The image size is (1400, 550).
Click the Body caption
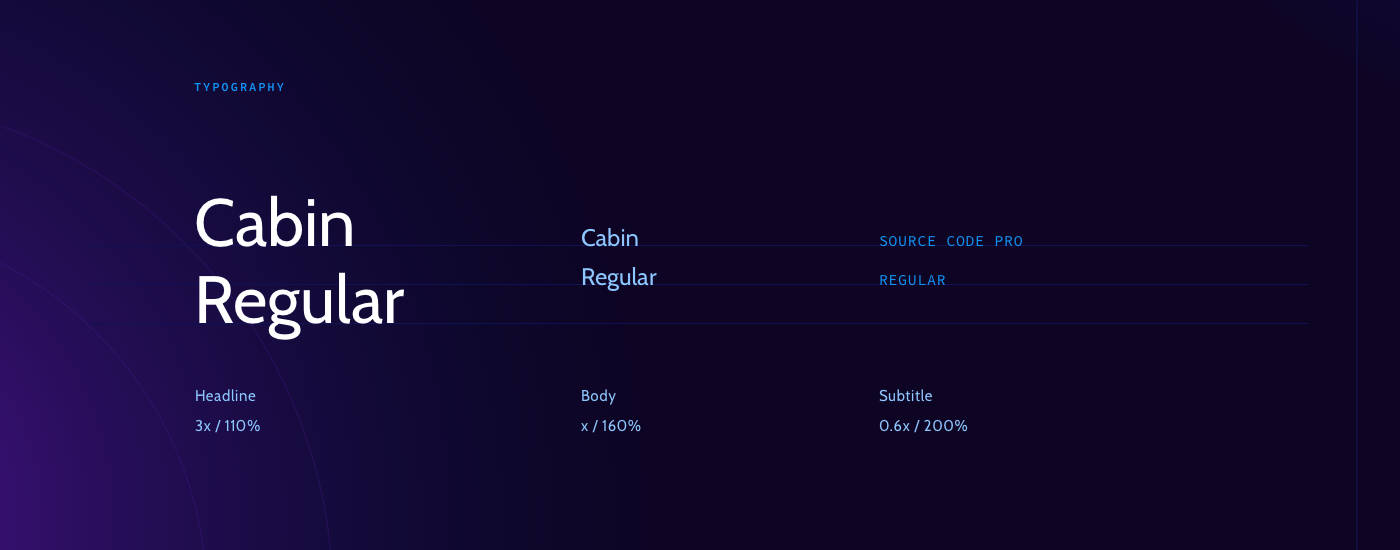coord(598,396)
